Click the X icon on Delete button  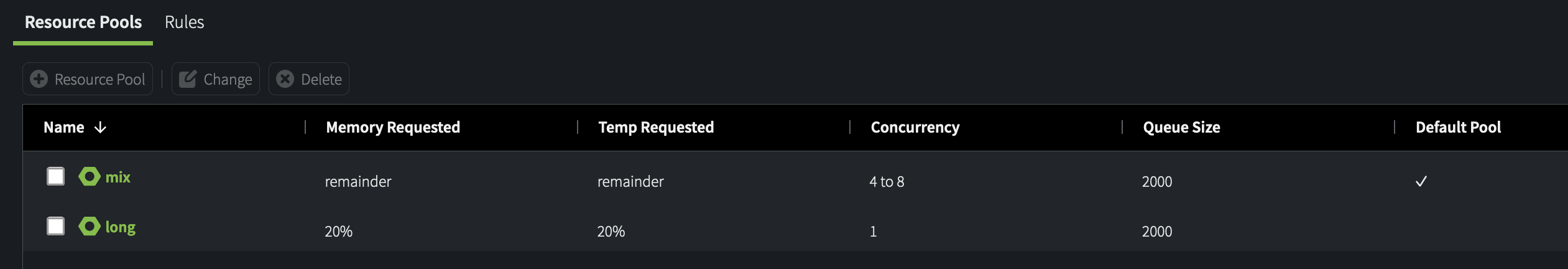point(285,79)
